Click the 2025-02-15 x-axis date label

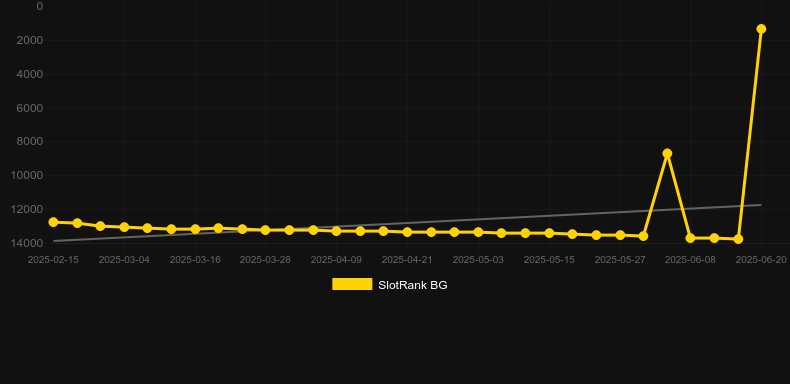(x=53, y=260)
